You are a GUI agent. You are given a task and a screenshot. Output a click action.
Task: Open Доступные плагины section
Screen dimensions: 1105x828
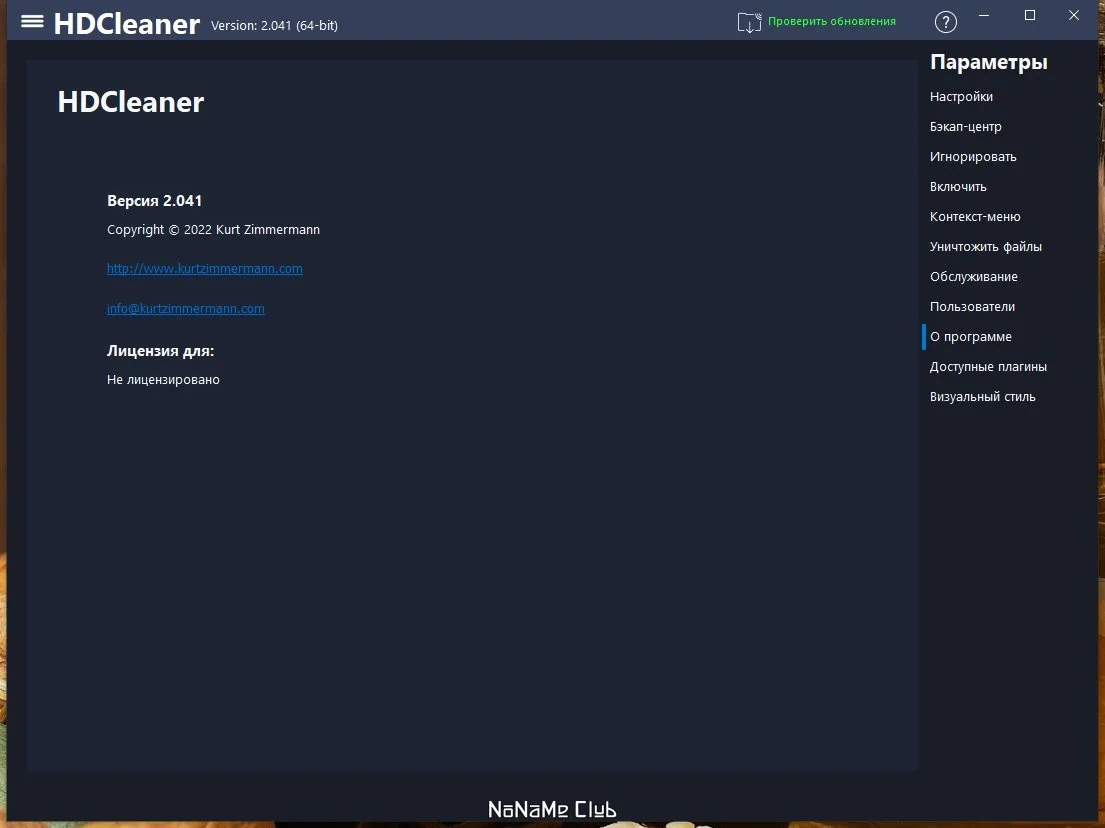coord(988,366)
